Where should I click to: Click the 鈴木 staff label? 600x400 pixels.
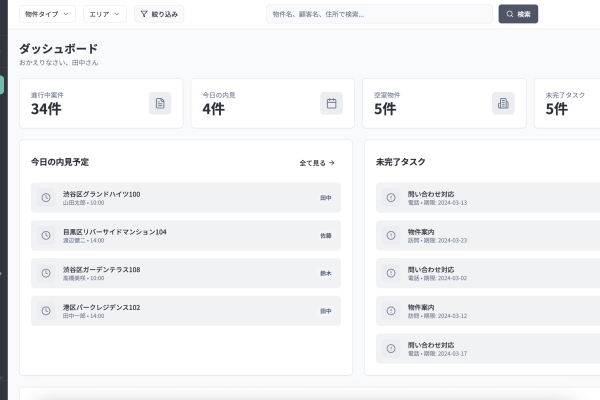pos(326,273)
